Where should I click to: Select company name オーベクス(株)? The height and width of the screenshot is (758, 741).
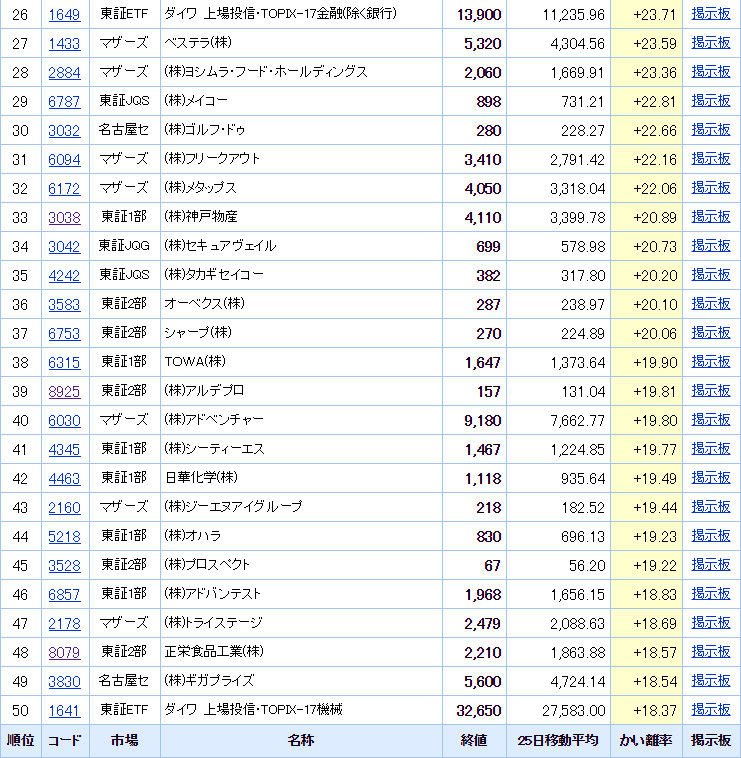coord(204,304)
